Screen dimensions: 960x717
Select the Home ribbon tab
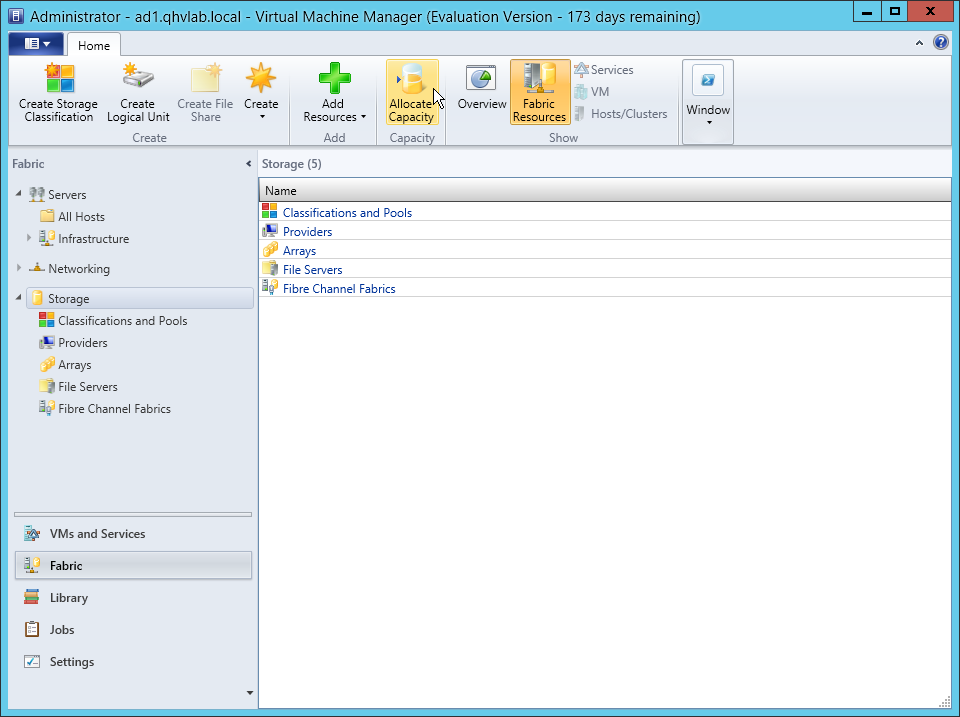pyautogui.click(x=94, y=45)
